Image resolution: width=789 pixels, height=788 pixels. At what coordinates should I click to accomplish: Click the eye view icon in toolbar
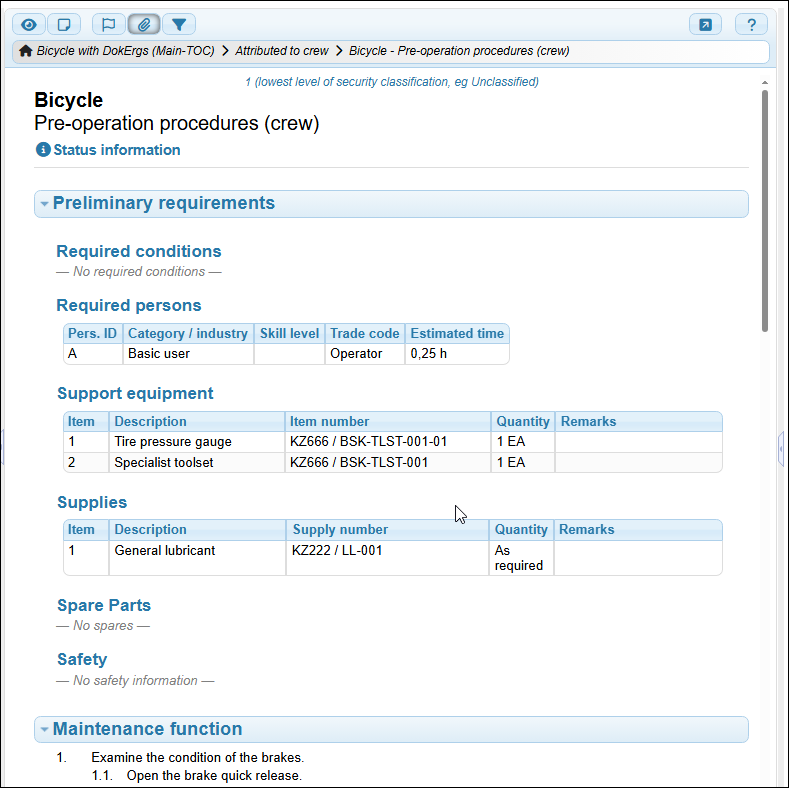[x=29, y=25]
